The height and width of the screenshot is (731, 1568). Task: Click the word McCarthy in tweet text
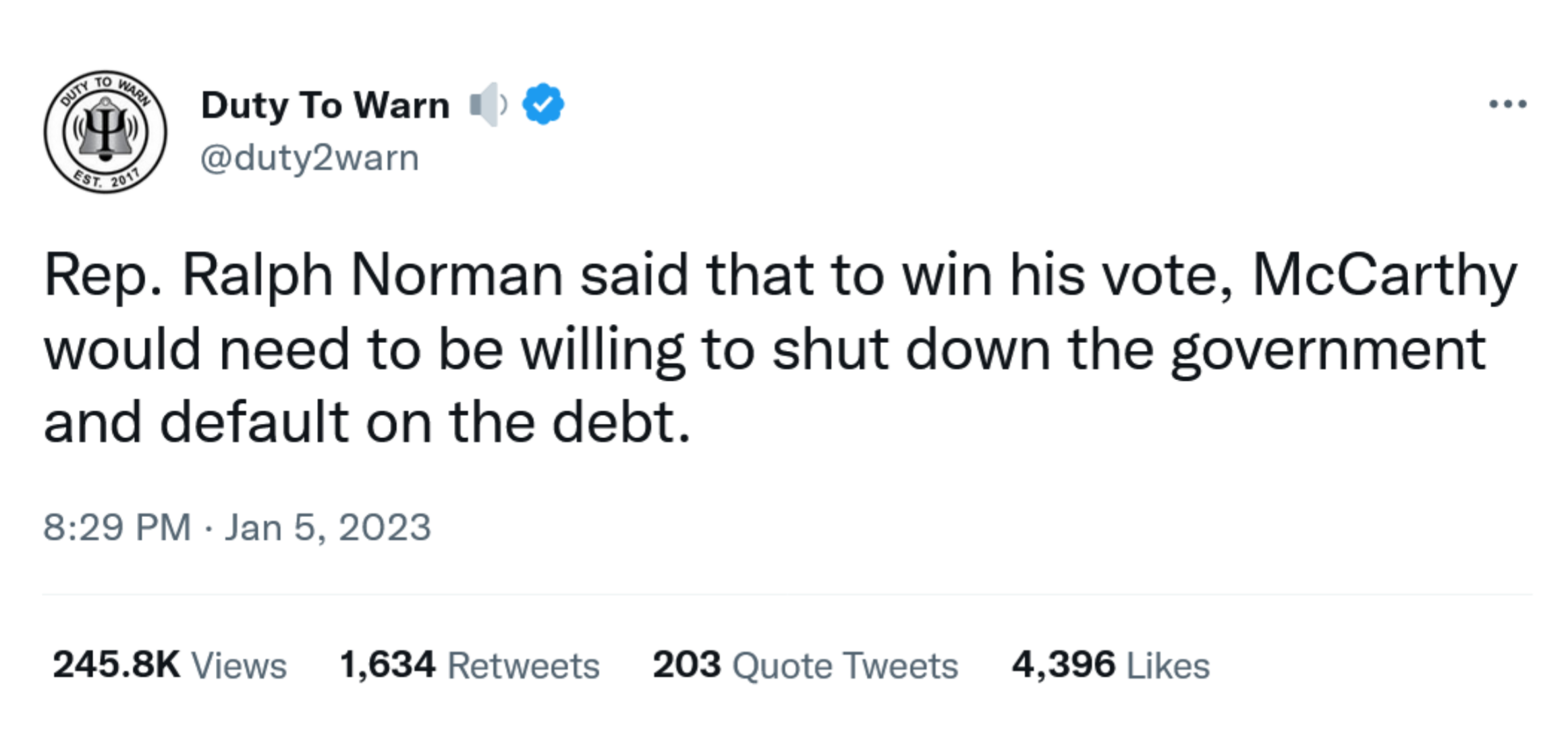click(x=1385, y=276)
